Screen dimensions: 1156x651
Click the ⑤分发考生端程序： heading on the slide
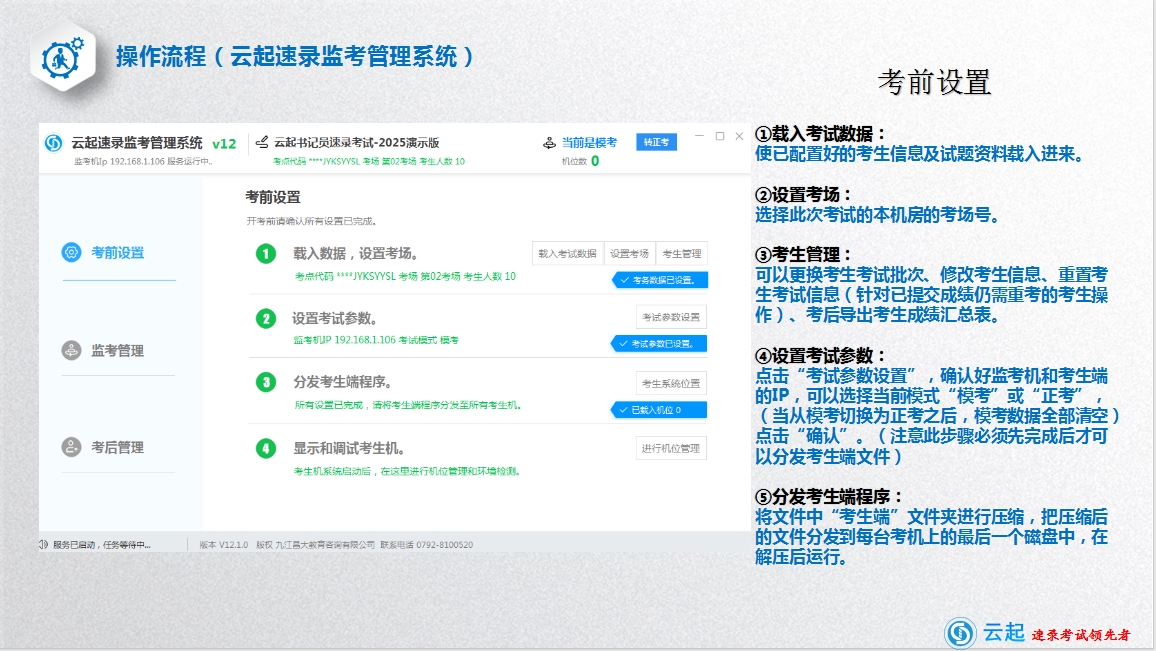click(828, 496)
